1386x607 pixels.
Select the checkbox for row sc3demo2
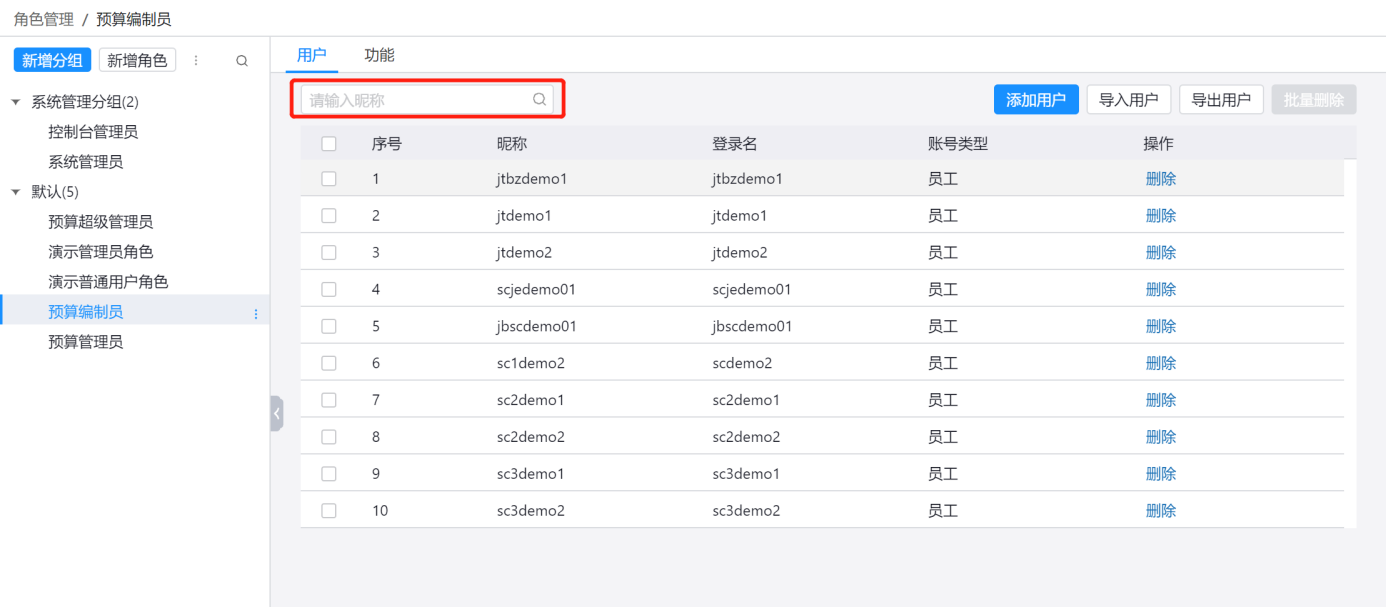coord(329,511)
